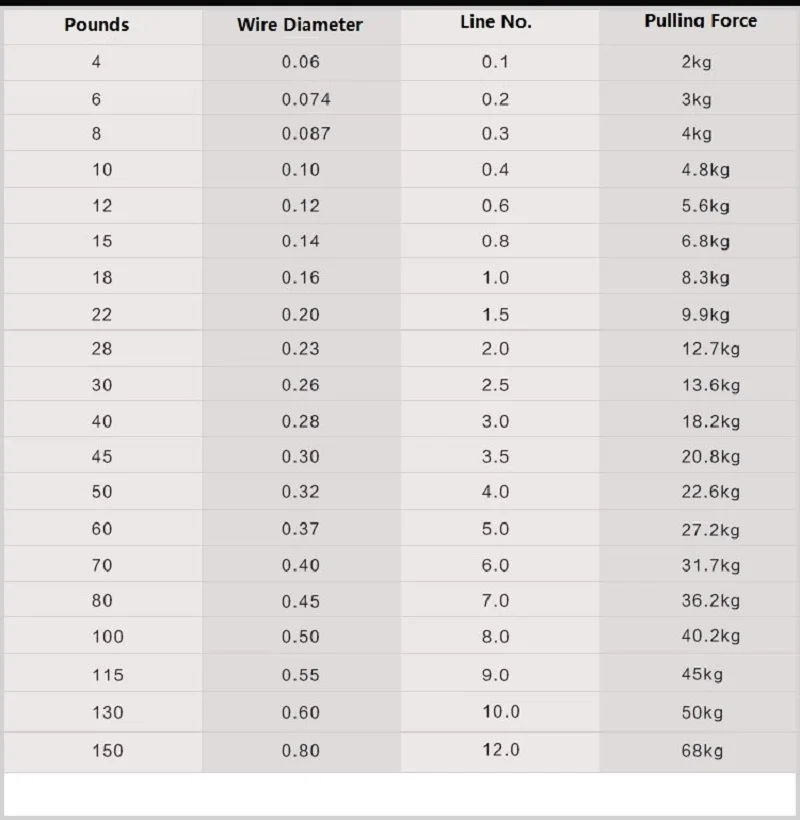Click the 0.37 wire diameter cell

pos(300,529)
